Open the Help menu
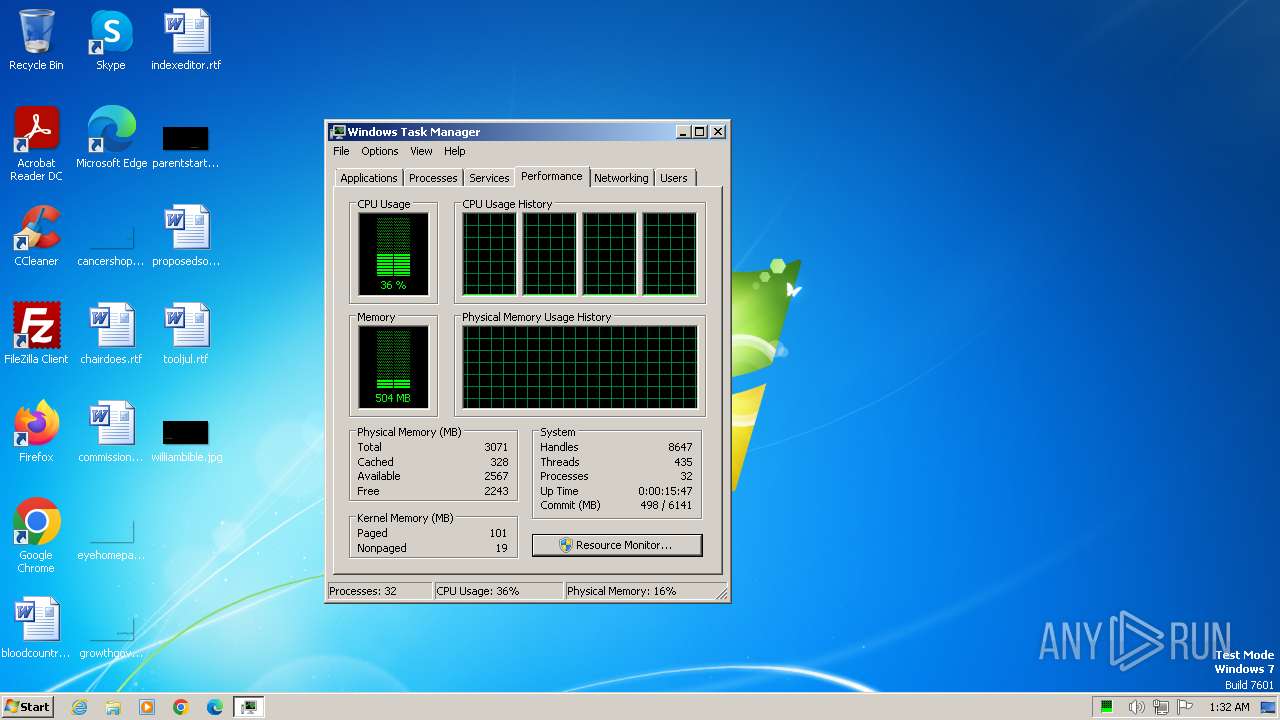Viewport: 1280px width, 720px height. tap(455, 151)
